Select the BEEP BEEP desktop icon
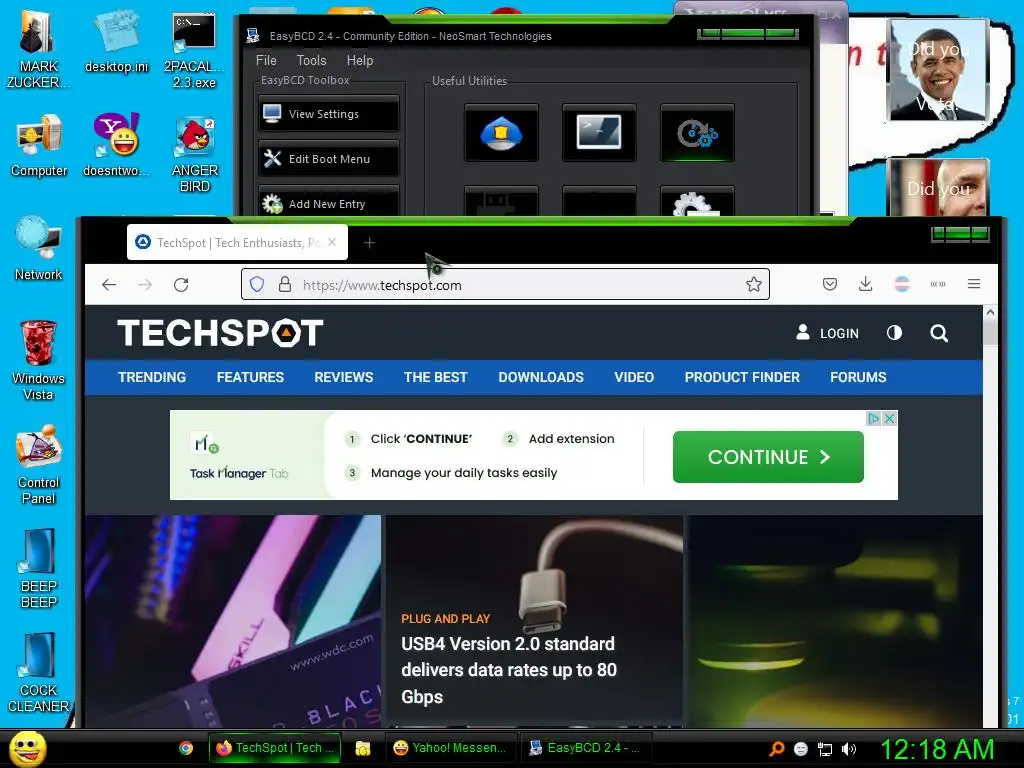This screenshot has height=768, width=1024. tap(39, 568)
